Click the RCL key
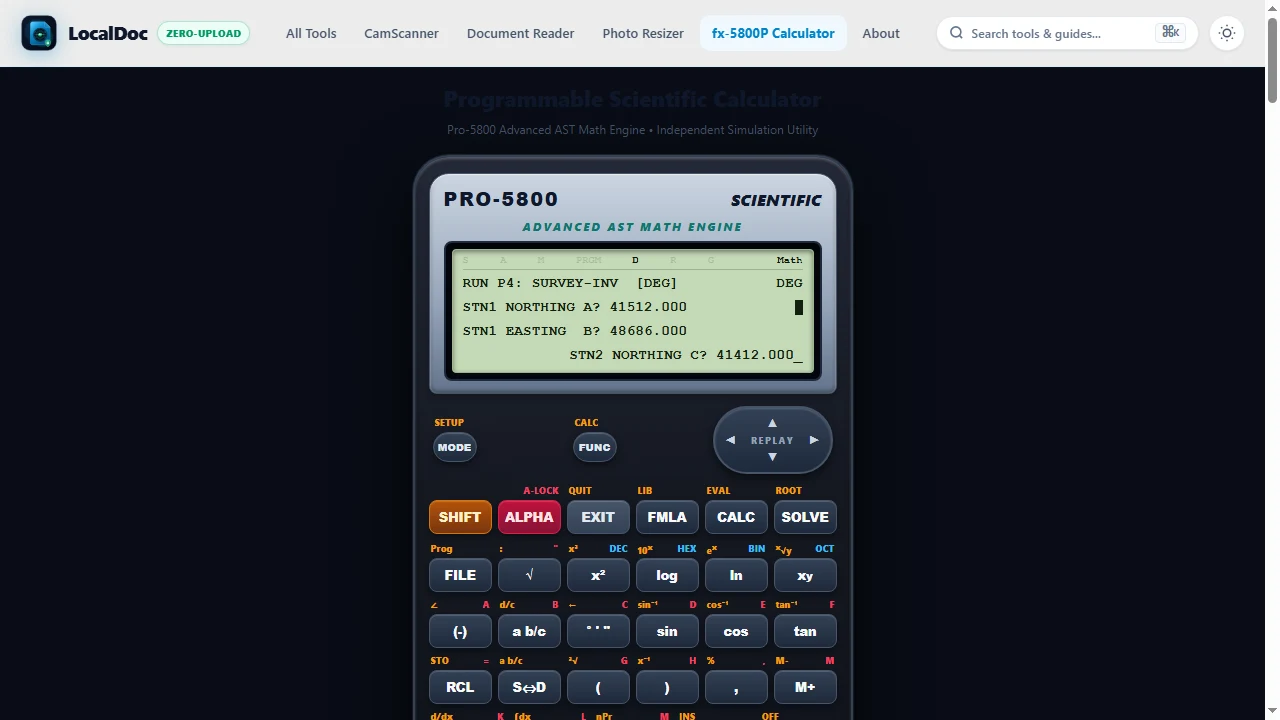This screenshot has height=720, width=1280. point(460,687)
